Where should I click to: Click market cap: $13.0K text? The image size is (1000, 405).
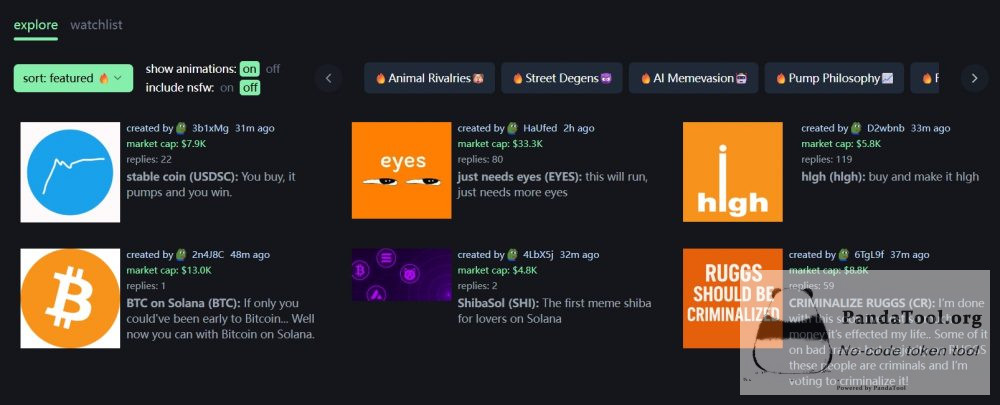[x=169, y=270]
